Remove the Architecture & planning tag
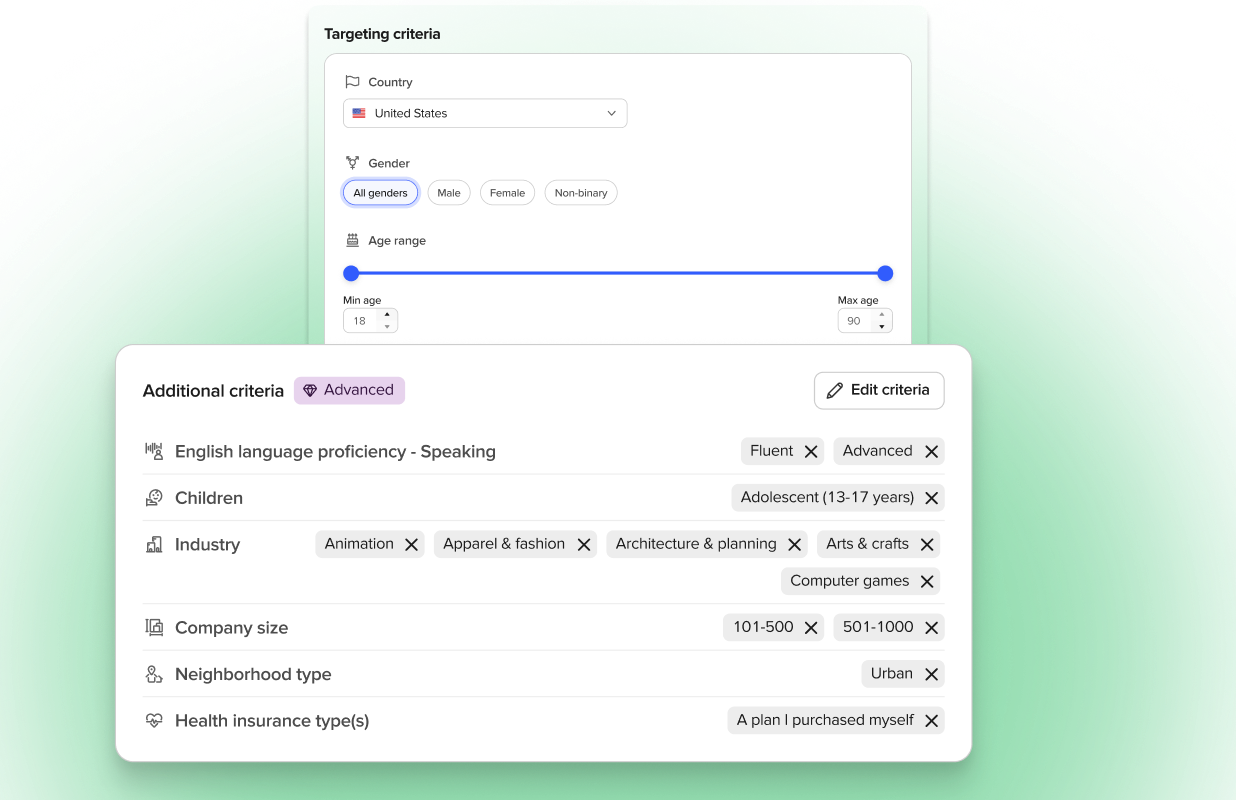Screen dimensions: 1236x800 tap(794, 545)
